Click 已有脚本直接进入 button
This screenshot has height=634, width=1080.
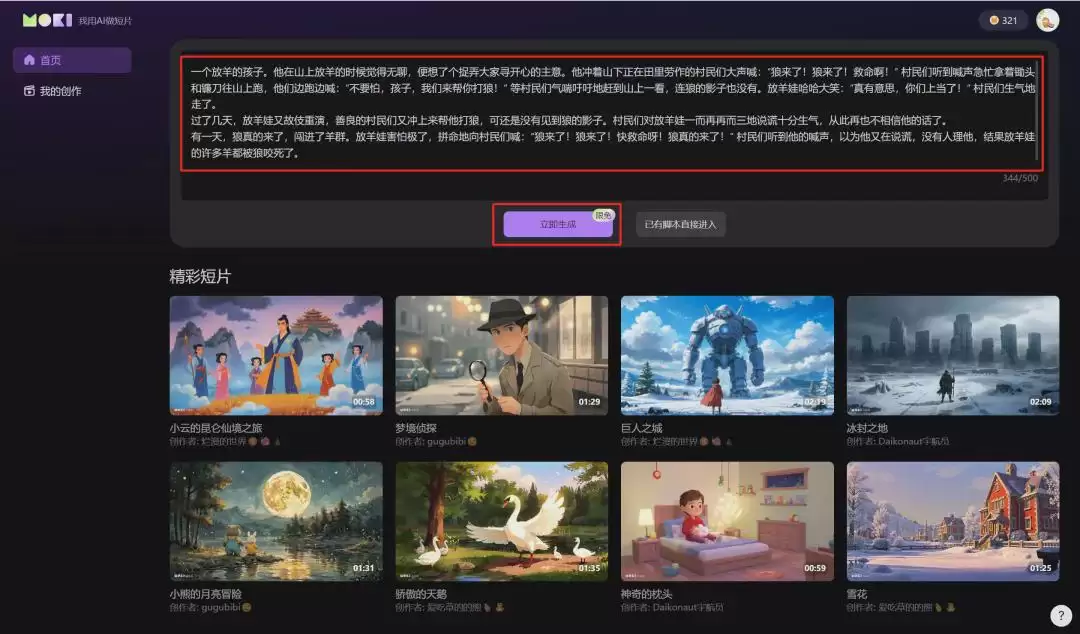click(680, 223)
